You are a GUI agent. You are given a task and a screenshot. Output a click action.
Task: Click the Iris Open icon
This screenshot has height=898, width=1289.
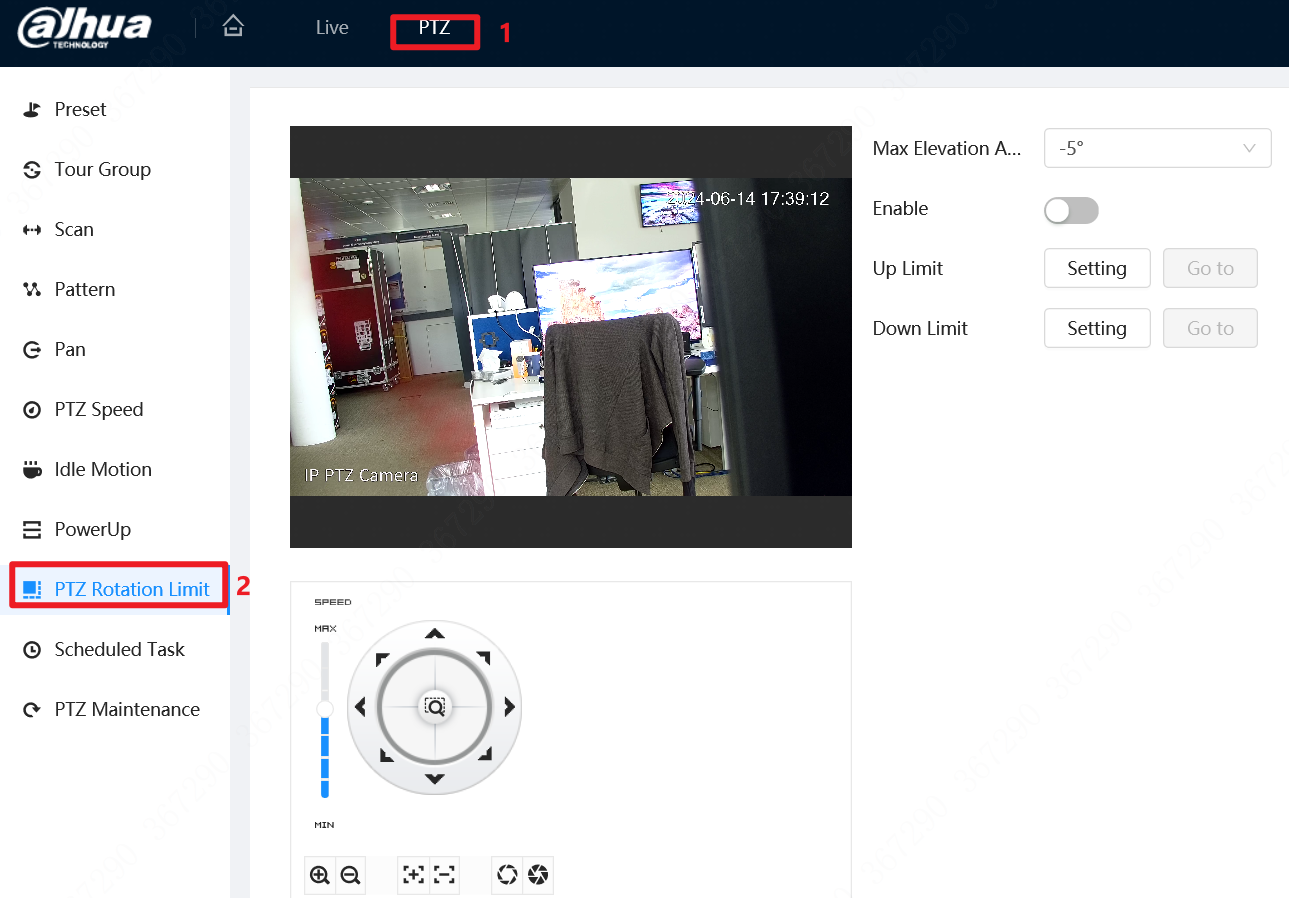(x=507, y=875)
